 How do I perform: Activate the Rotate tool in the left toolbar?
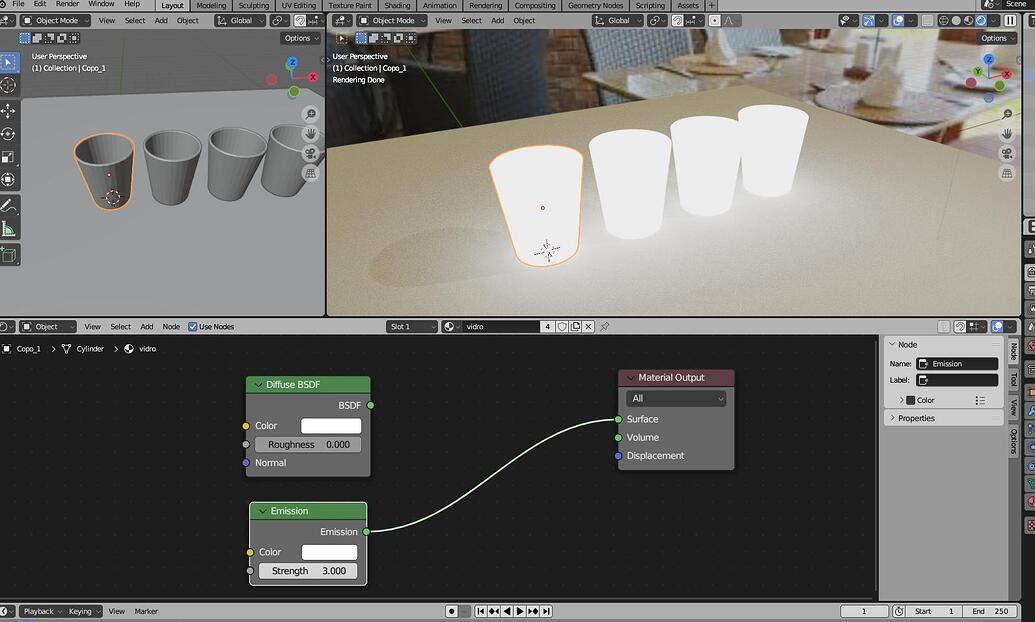(9, 134)
